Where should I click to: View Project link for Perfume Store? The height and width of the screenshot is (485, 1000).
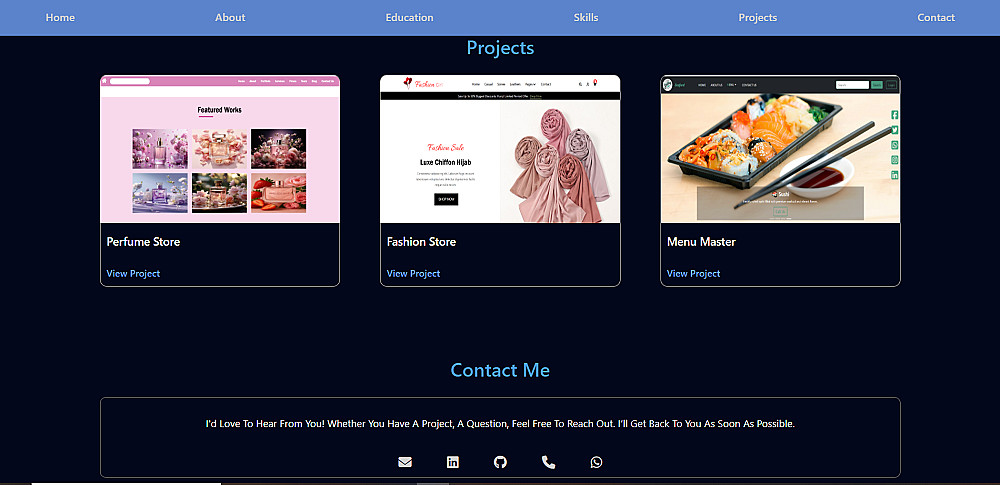133,273
